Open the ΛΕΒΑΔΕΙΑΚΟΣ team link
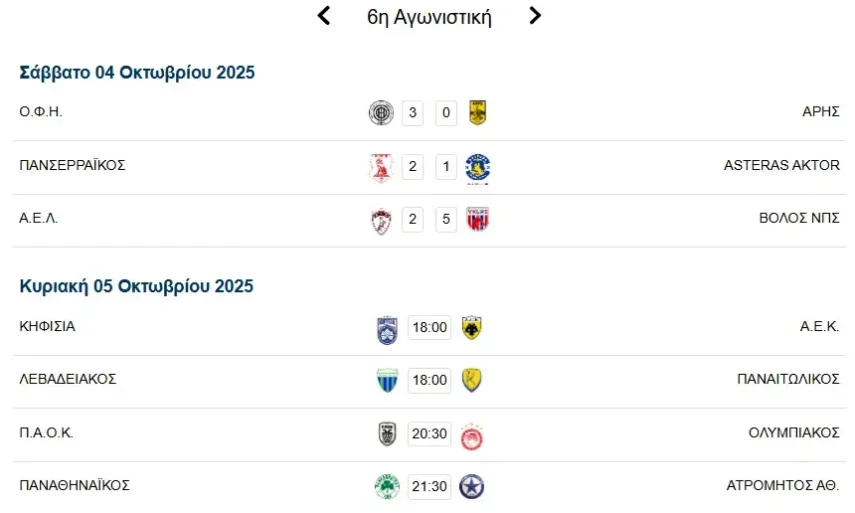 [68, 379]
